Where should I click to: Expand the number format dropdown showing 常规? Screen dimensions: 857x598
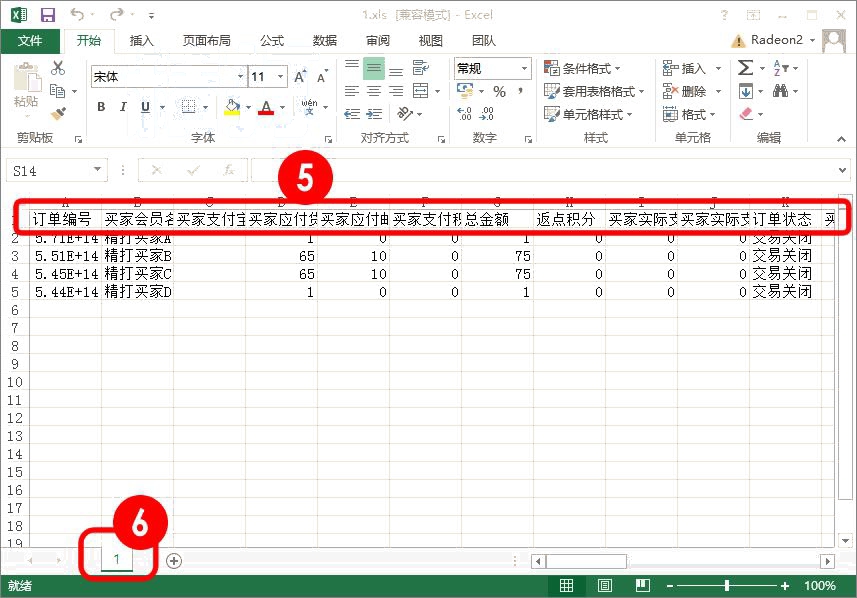click(x=524, y=69)
